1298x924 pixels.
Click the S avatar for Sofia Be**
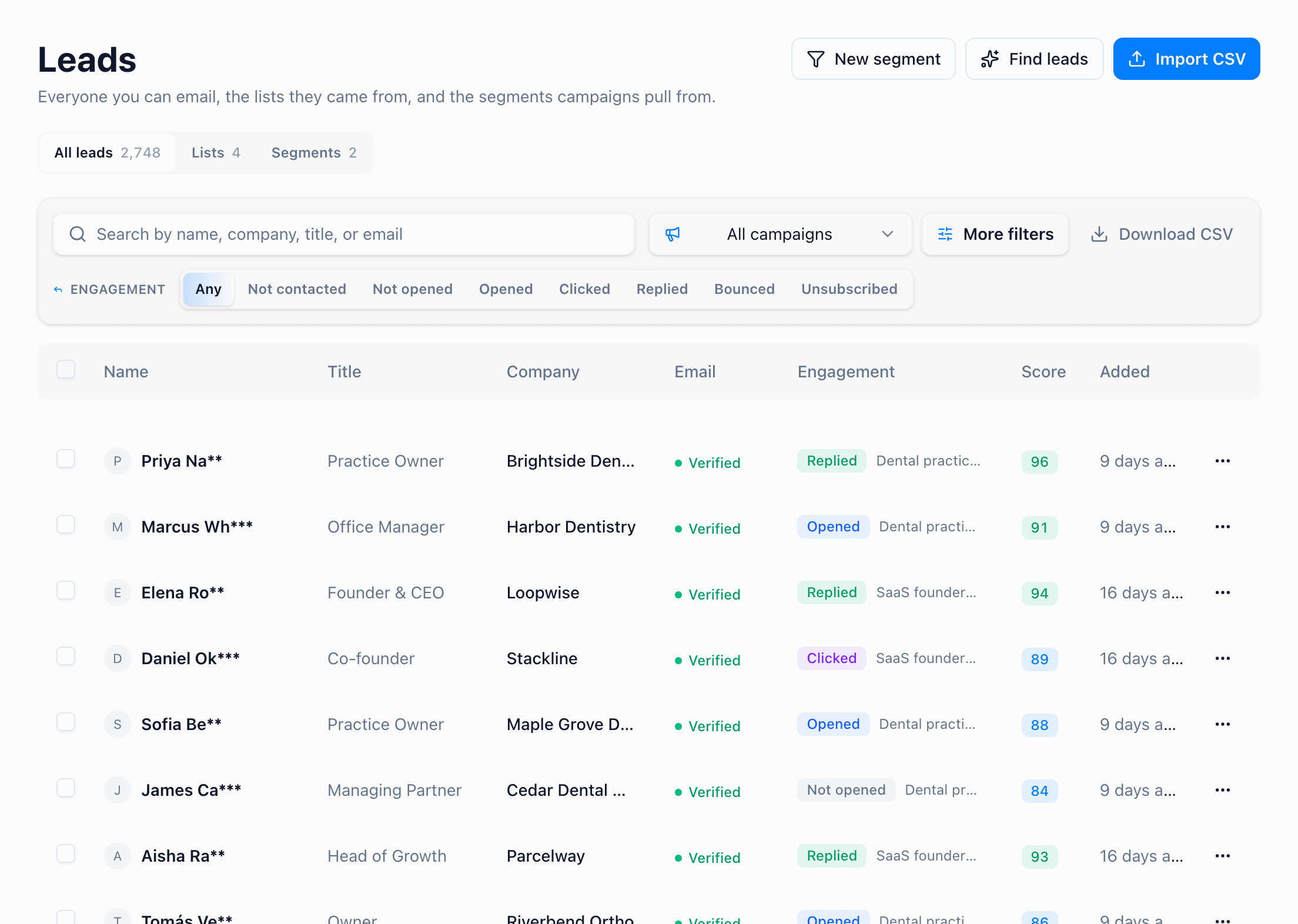point(118,725)
